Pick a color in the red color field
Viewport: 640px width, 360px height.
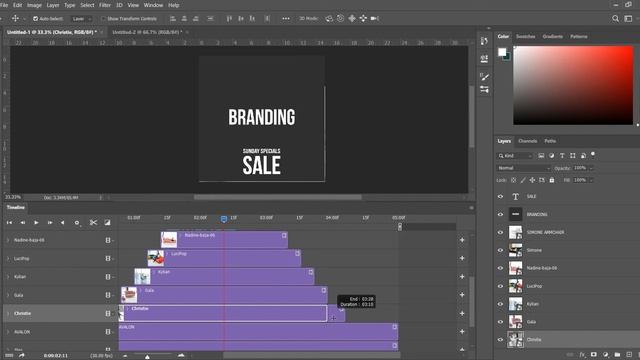coord(573,85)
